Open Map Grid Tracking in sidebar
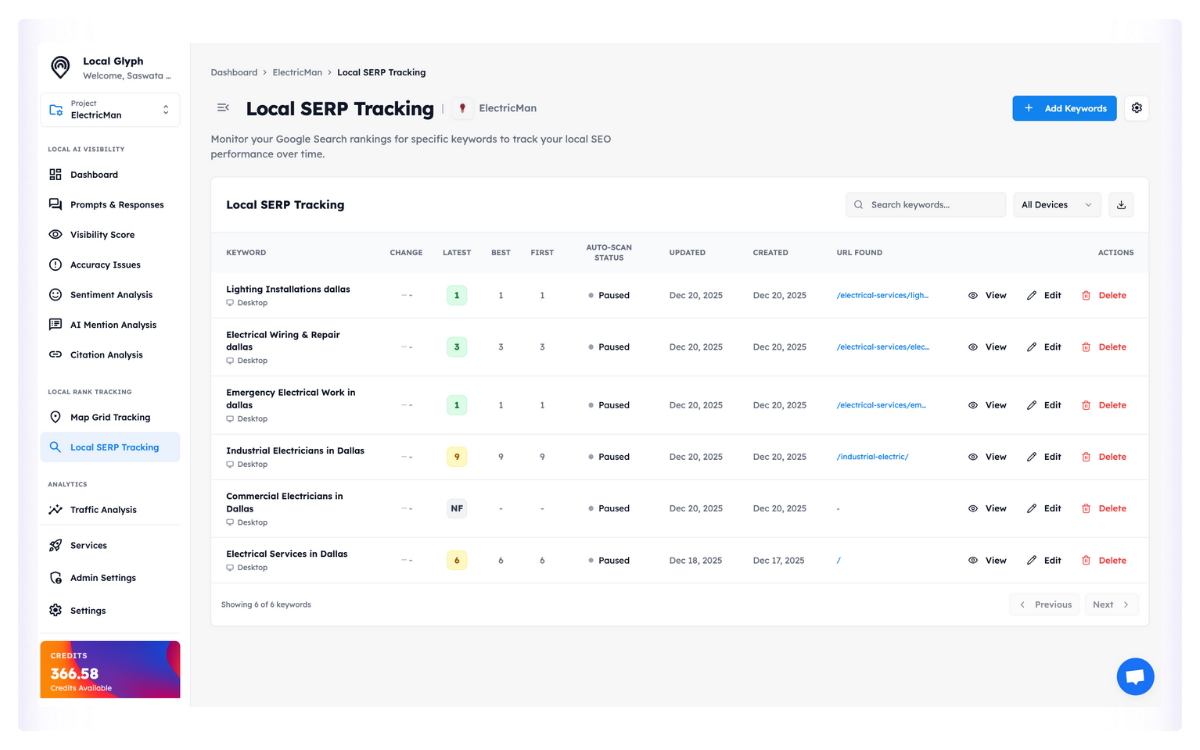Screen dimensions: 1200x750 [x=109, y=418]
